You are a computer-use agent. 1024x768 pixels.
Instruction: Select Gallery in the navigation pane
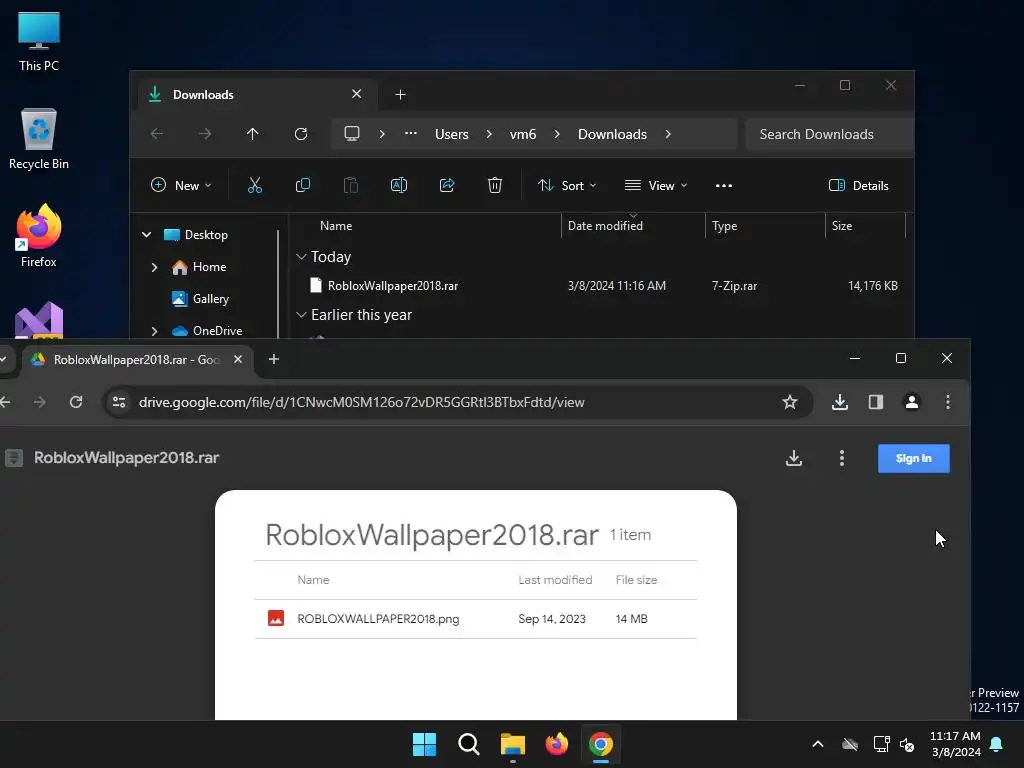[x=210, y=299]
